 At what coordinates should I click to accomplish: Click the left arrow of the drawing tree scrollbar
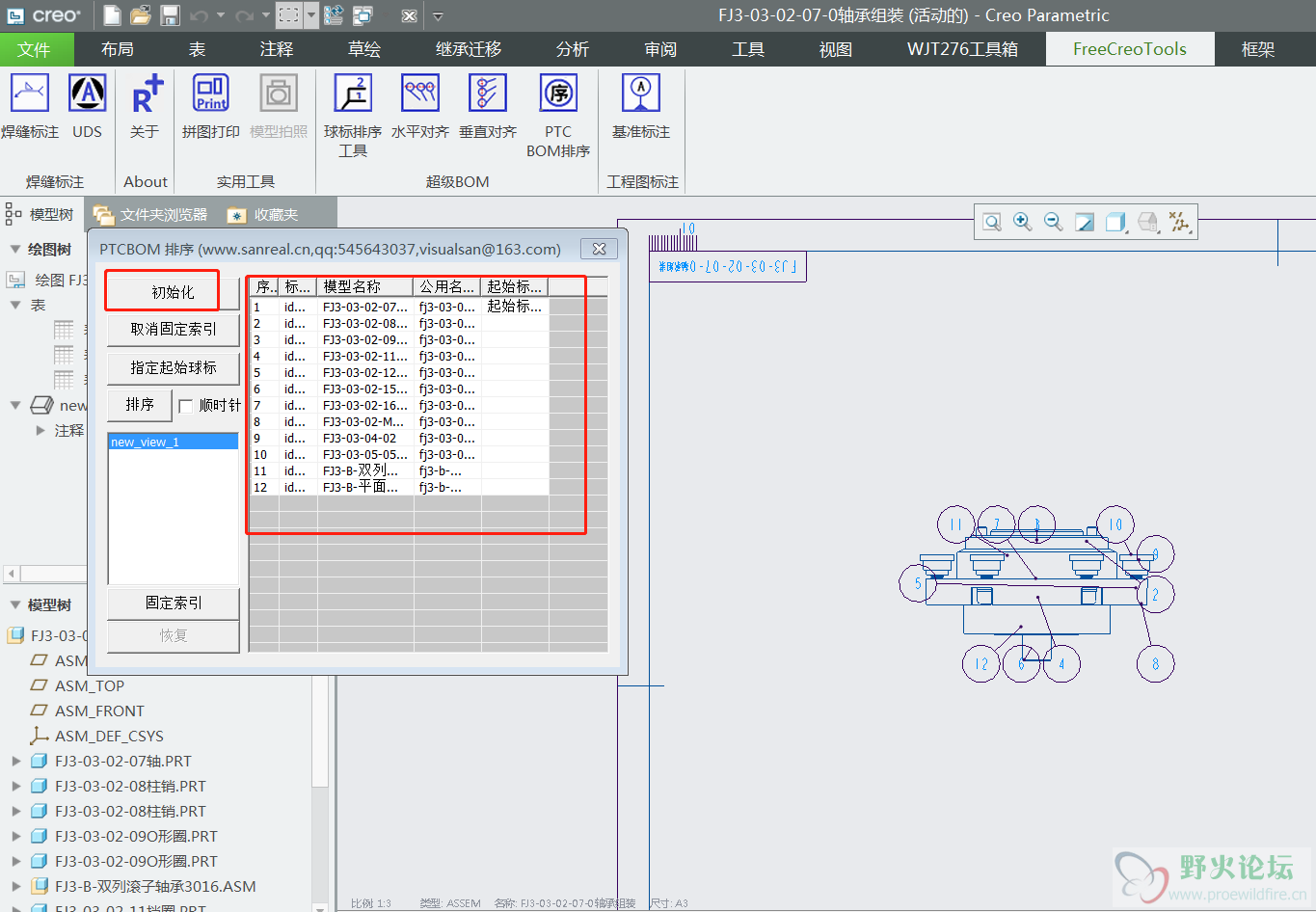point(12,574)
